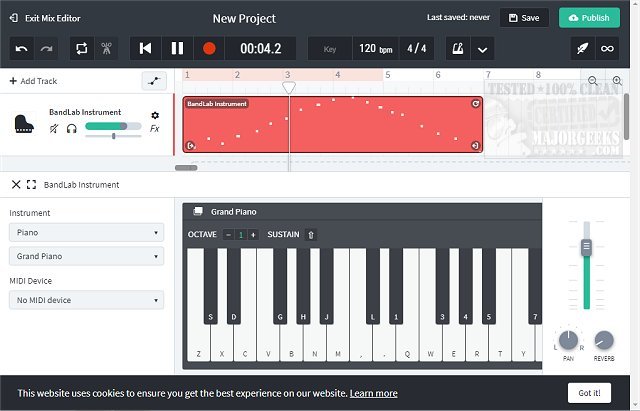The image size is (640, 411).
Task: Save the project
Action: (x=524, y=18)
